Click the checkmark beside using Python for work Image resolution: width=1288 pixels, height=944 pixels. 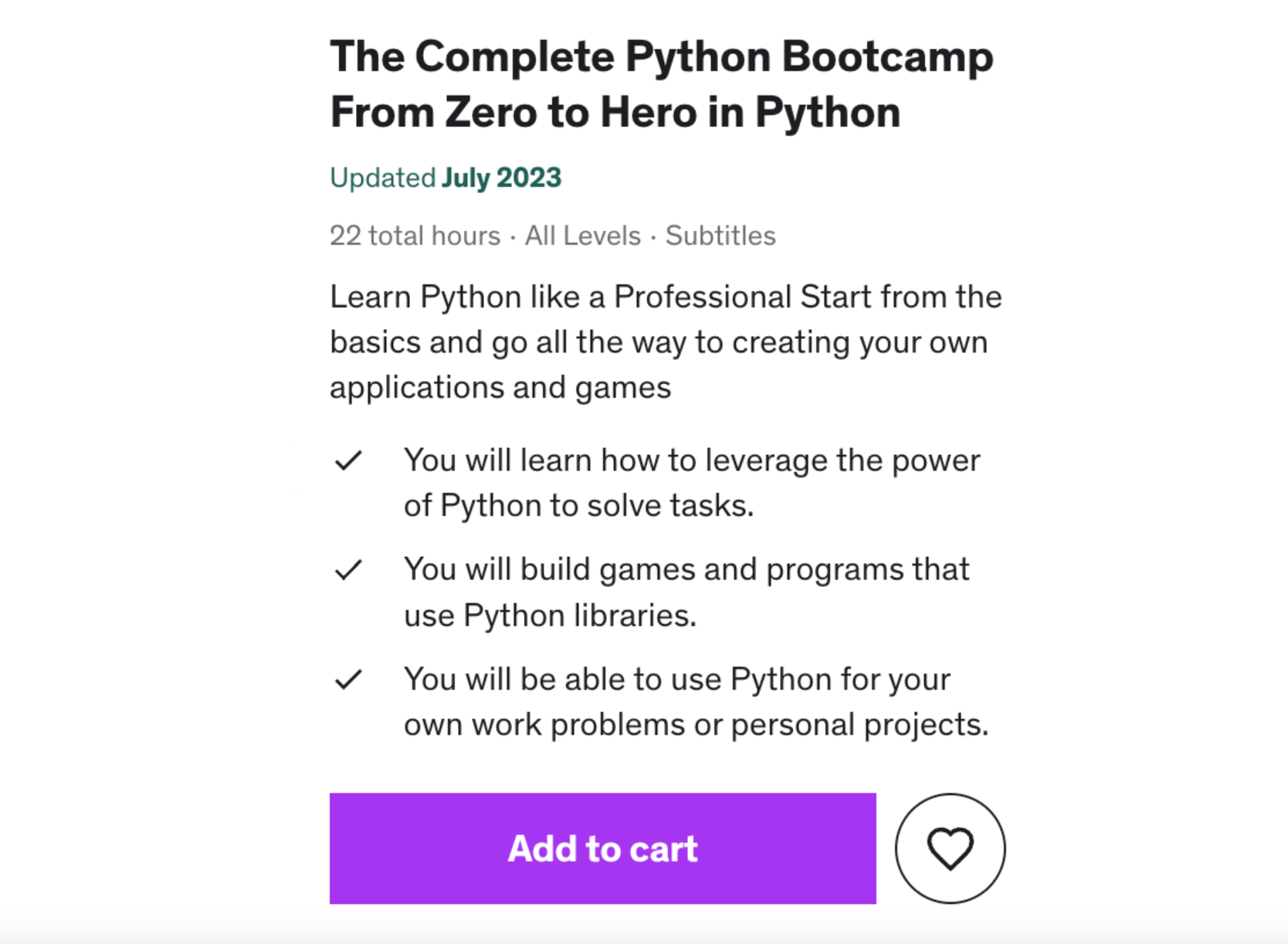click(349, 680)
